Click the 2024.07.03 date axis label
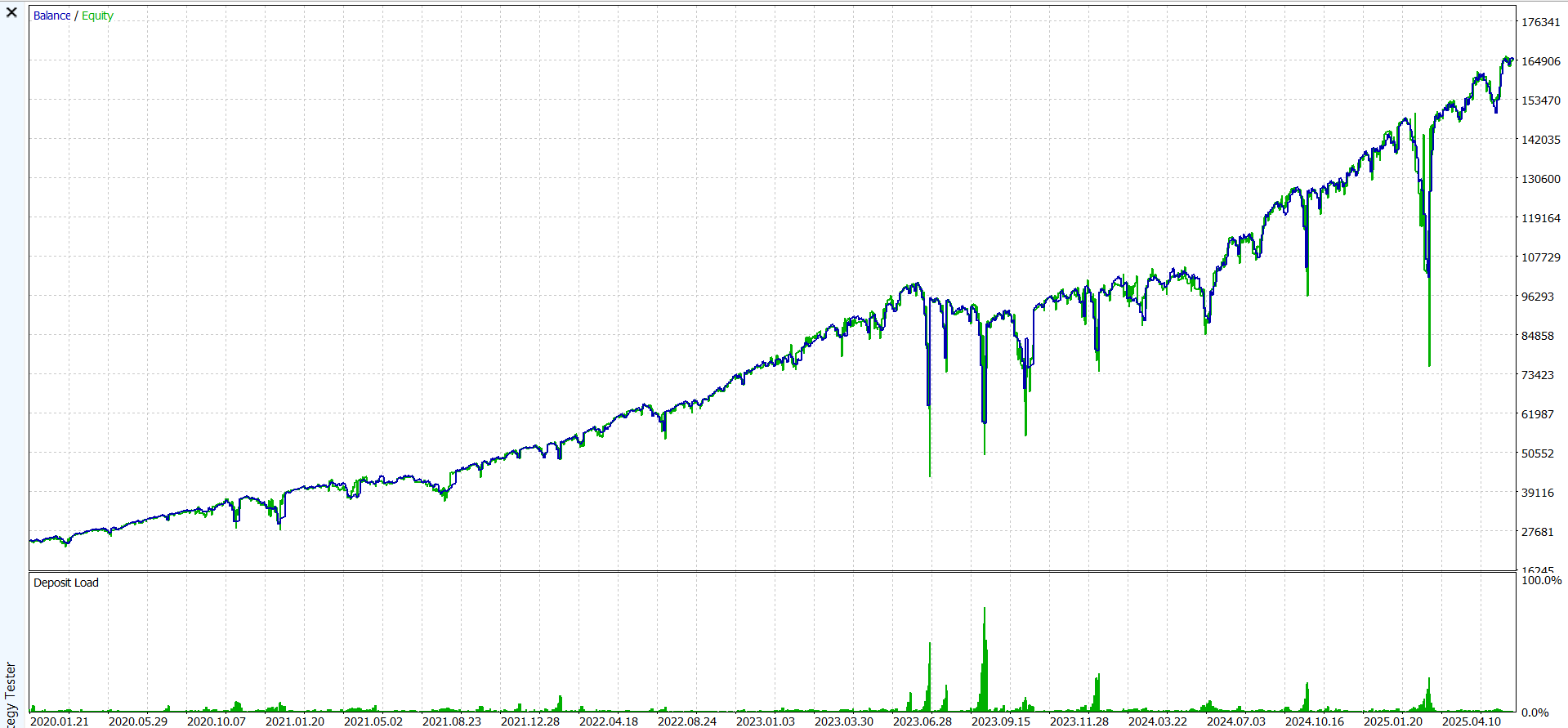The image size is (1568, 728). [1235, 721]
